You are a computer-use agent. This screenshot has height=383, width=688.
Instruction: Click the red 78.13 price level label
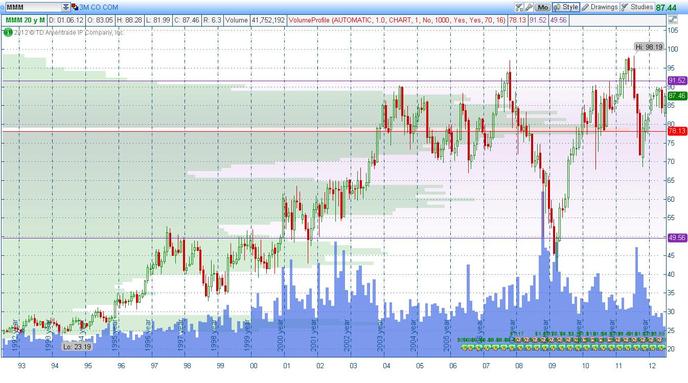click(x=677, y=131)
